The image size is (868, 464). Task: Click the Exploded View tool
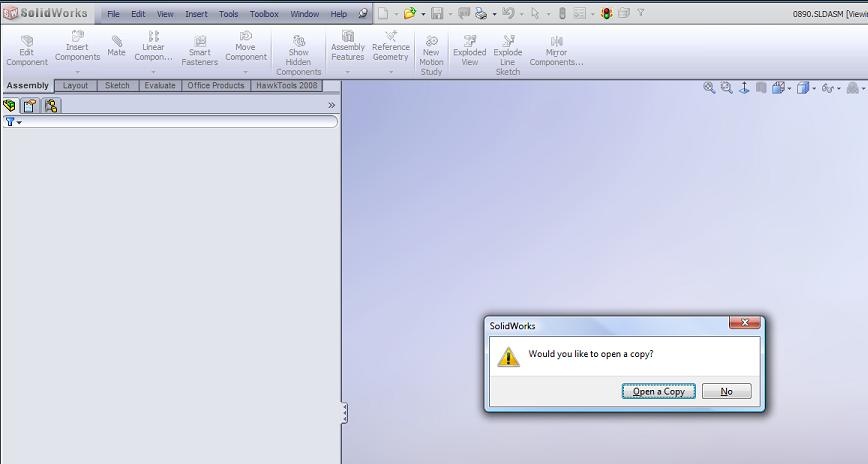click(x=469, y=51)
